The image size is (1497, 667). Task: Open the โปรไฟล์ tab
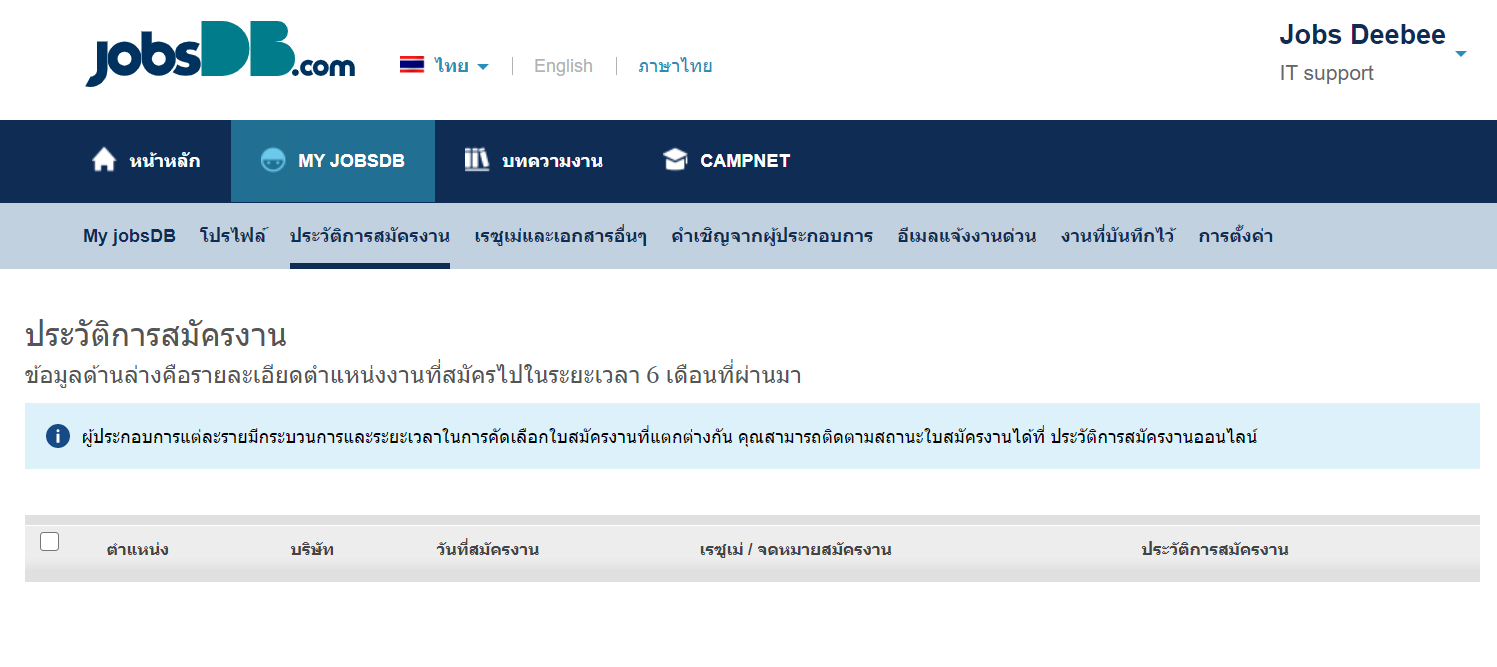click(233, 235)
